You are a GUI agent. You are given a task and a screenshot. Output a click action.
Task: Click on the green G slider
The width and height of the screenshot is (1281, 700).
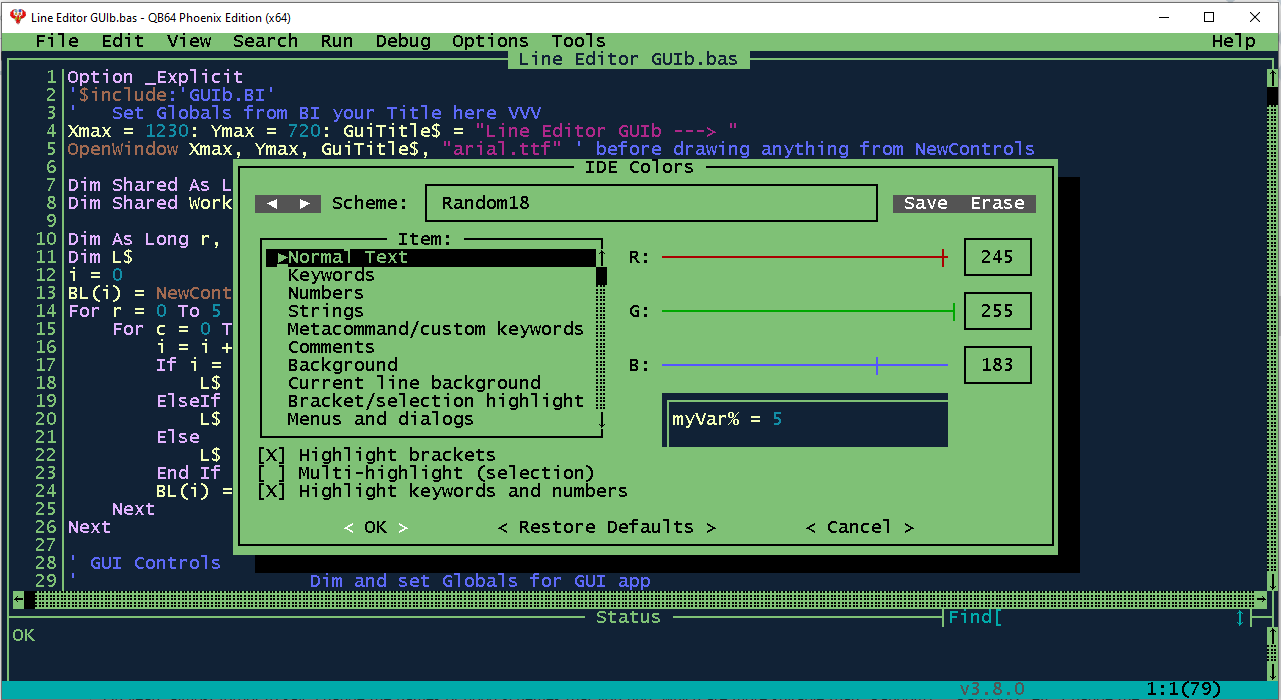tap(808, 311)
